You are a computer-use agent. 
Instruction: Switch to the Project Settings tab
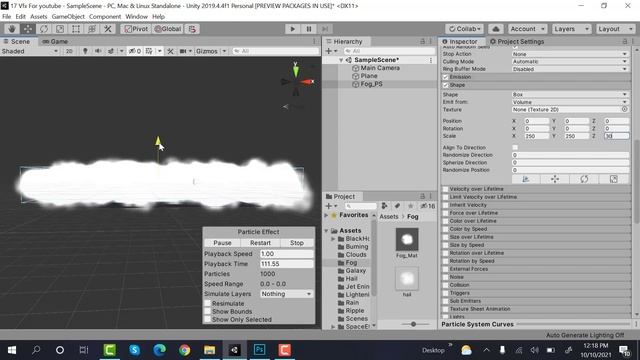(x=517, y=41)
